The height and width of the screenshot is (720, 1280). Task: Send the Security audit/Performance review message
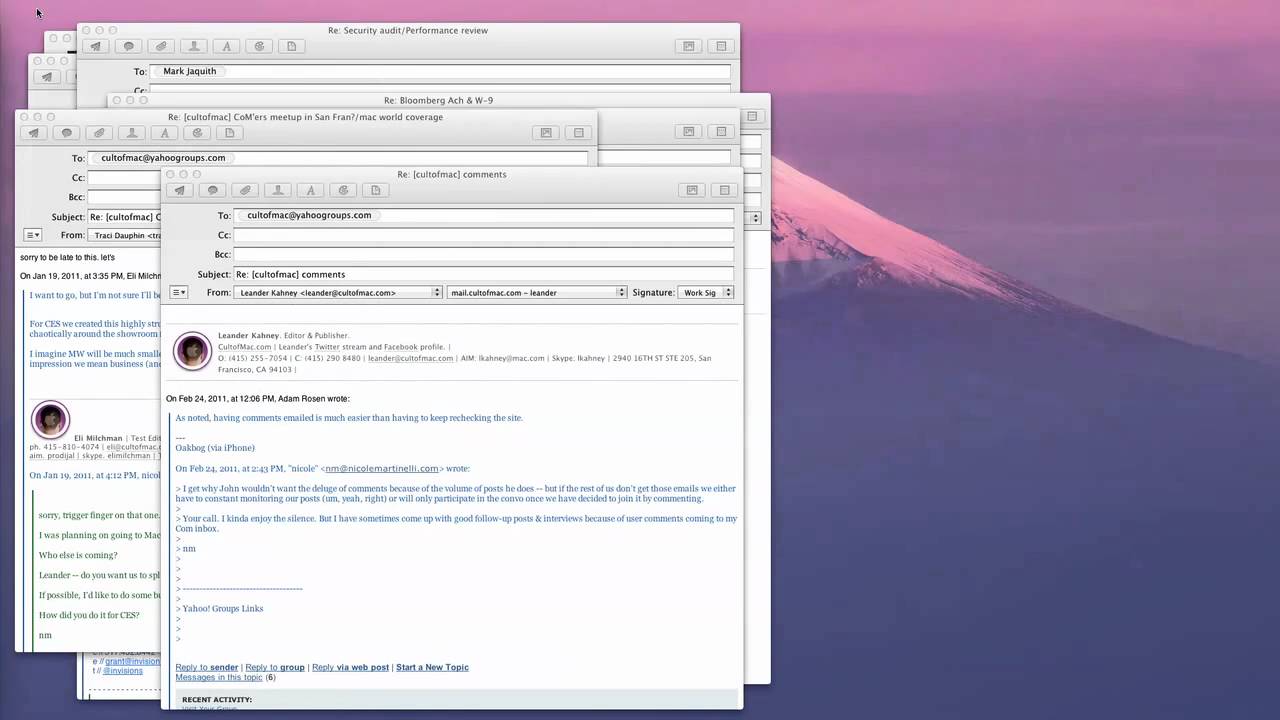click(x=96, y=46)
